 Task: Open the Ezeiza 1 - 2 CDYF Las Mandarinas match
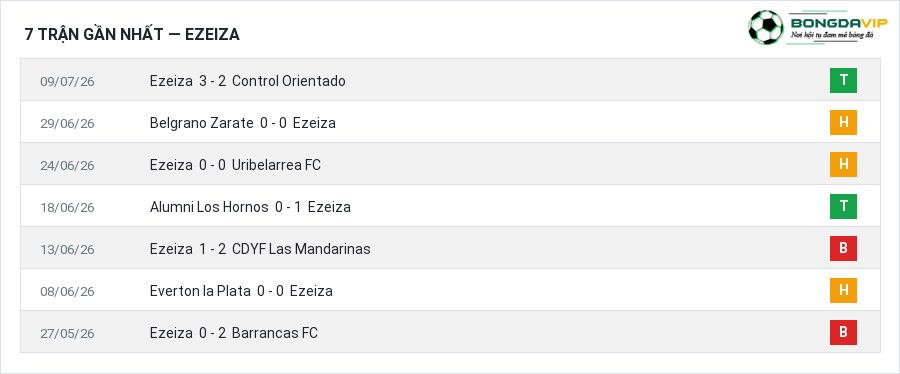[259, 249]
